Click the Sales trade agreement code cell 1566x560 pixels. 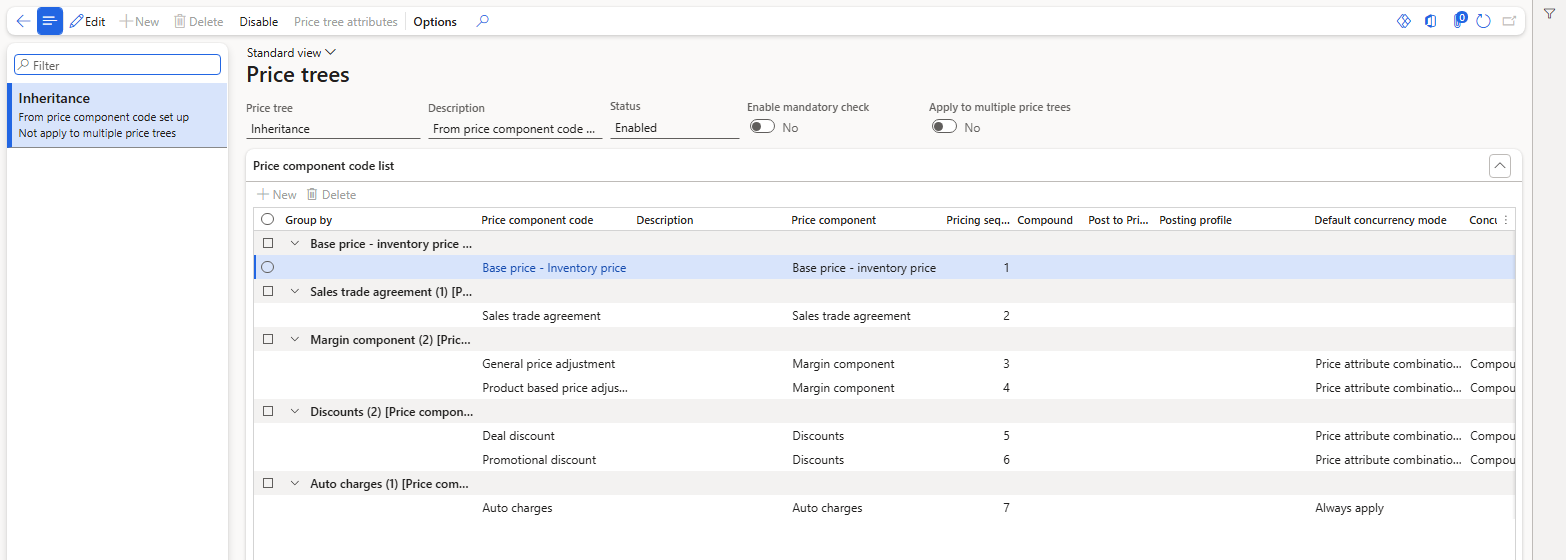point(541,316)
